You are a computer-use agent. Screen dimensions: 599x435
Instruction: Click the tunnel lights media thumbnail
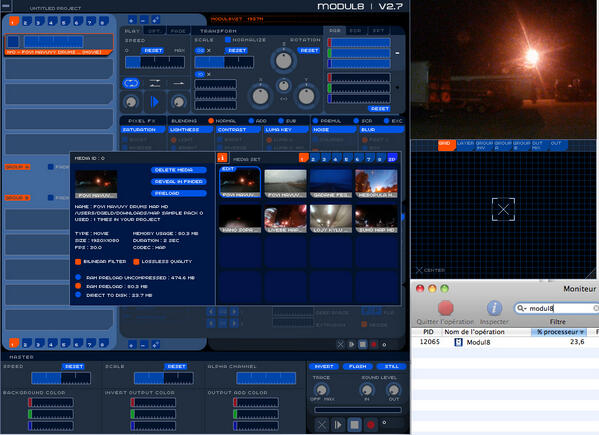pyautogui.click(x=331, y=218)
